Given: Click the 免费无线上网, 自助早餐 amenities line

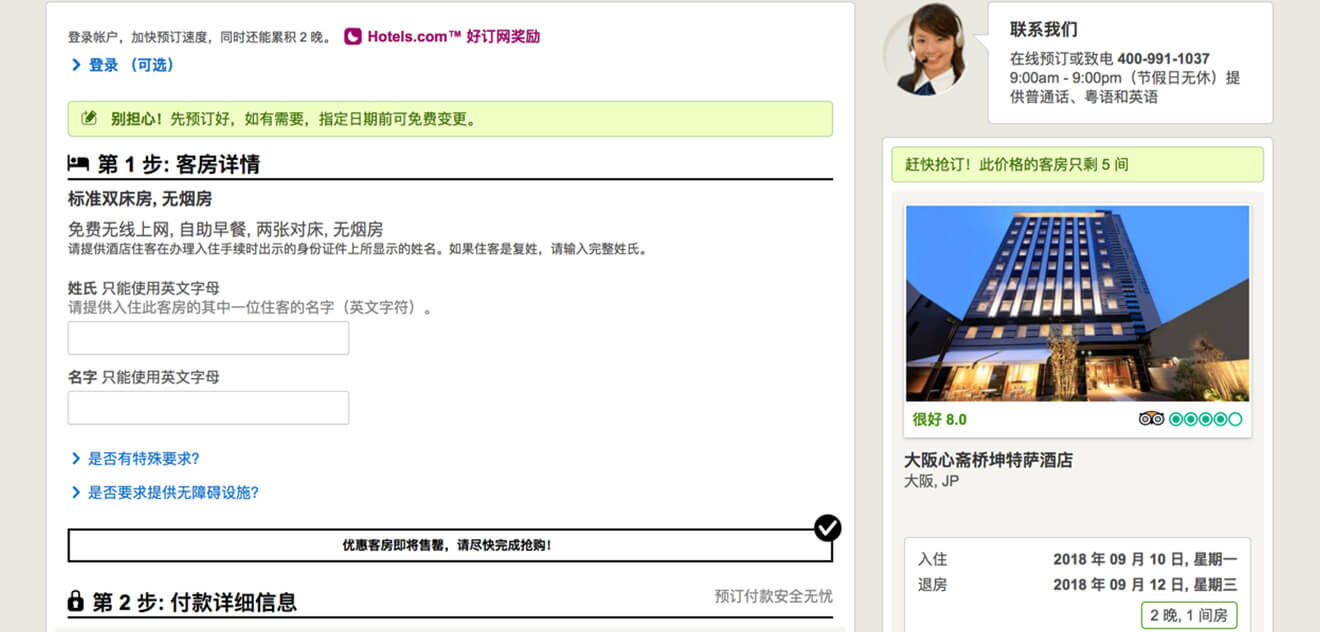Looking at the screenshot, I should [225, 229].
